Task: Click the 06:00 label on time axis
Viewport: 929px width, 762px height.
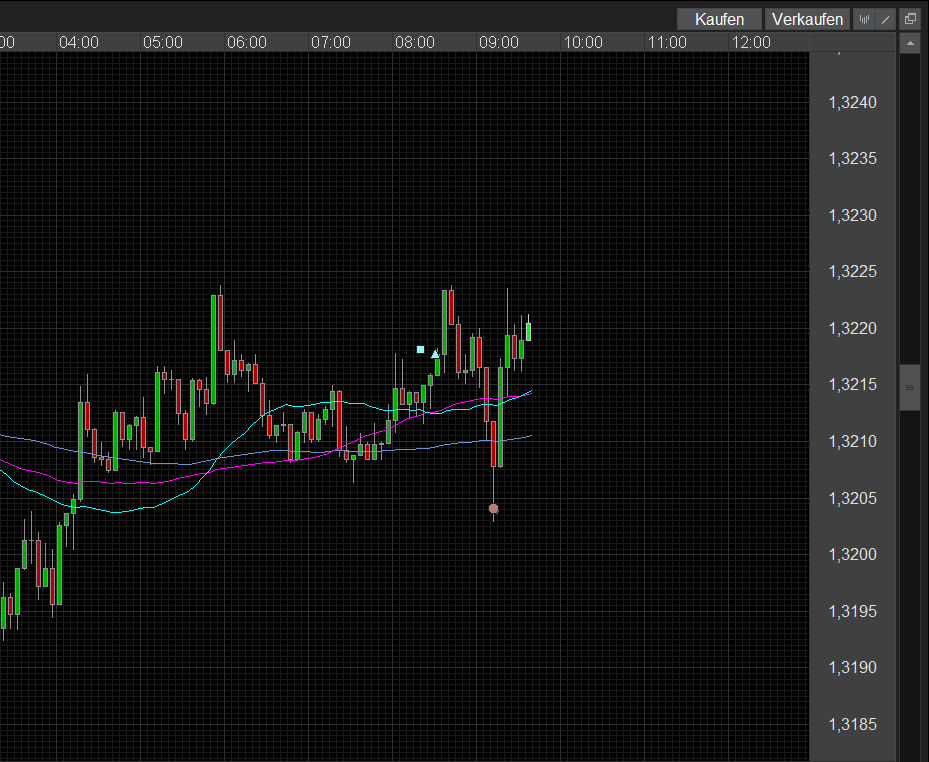Action: 247,42
